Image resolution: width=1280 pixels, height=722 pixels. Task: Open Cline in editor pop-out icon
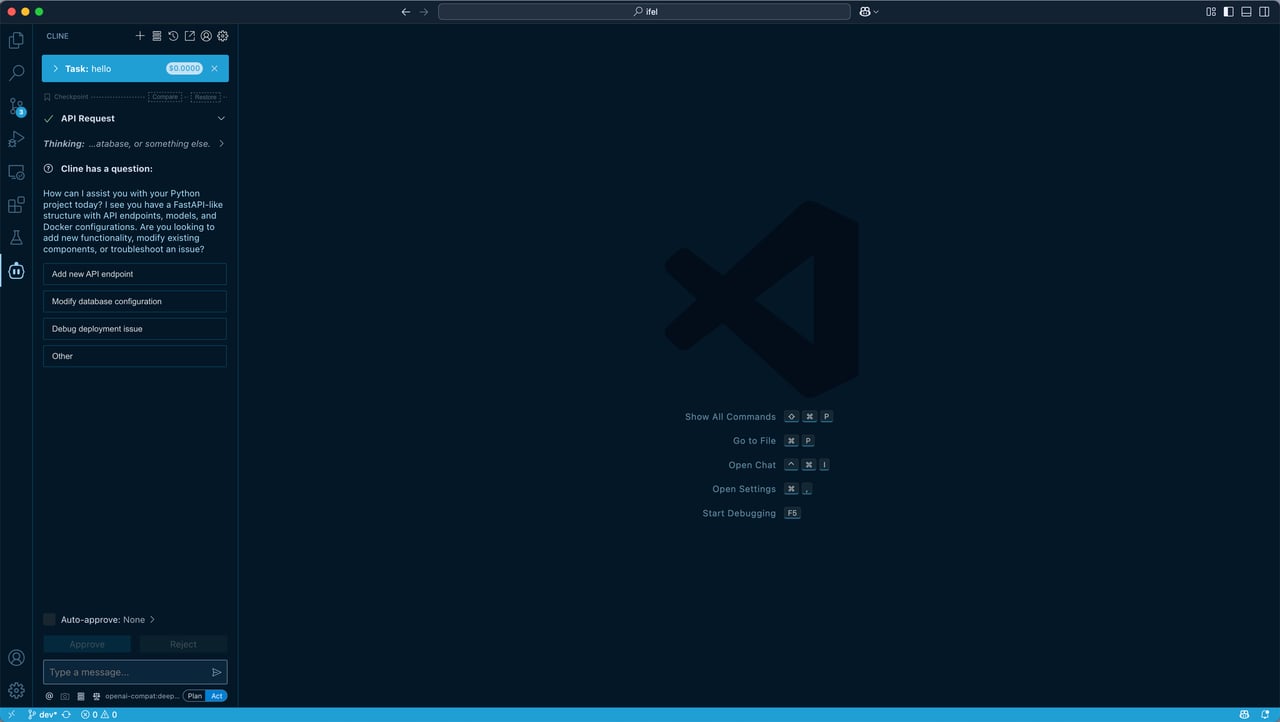190,36
